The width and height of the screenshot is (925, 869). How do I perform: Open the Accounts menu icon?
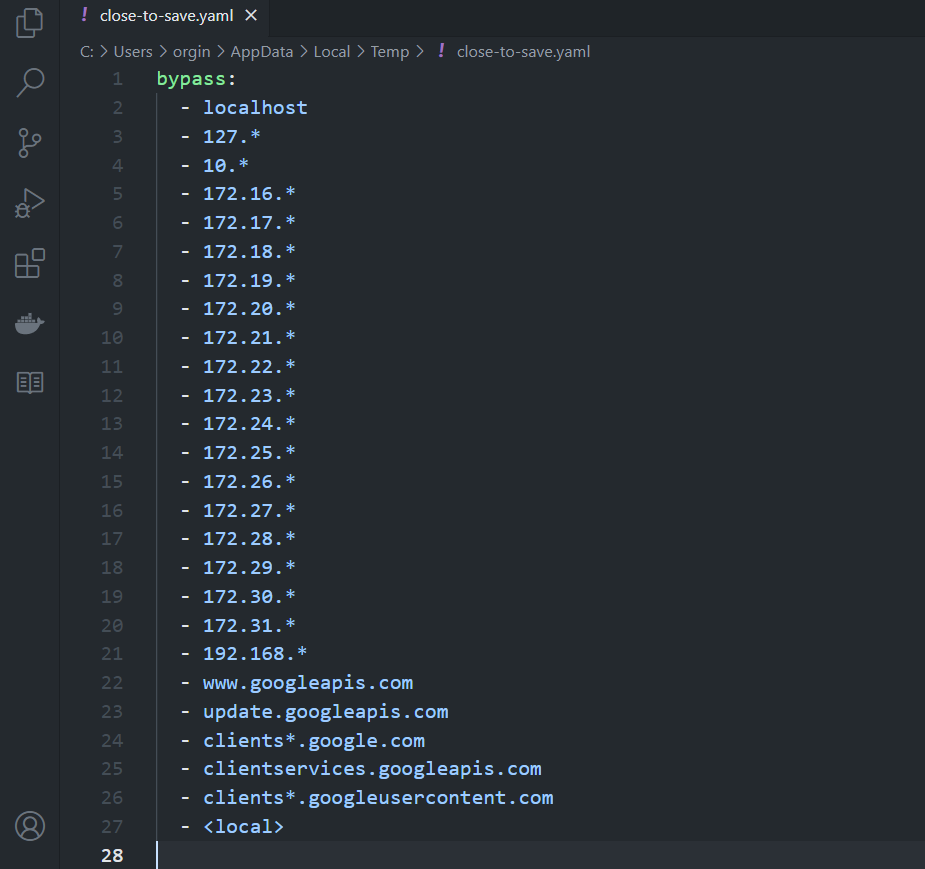(29, 826)
